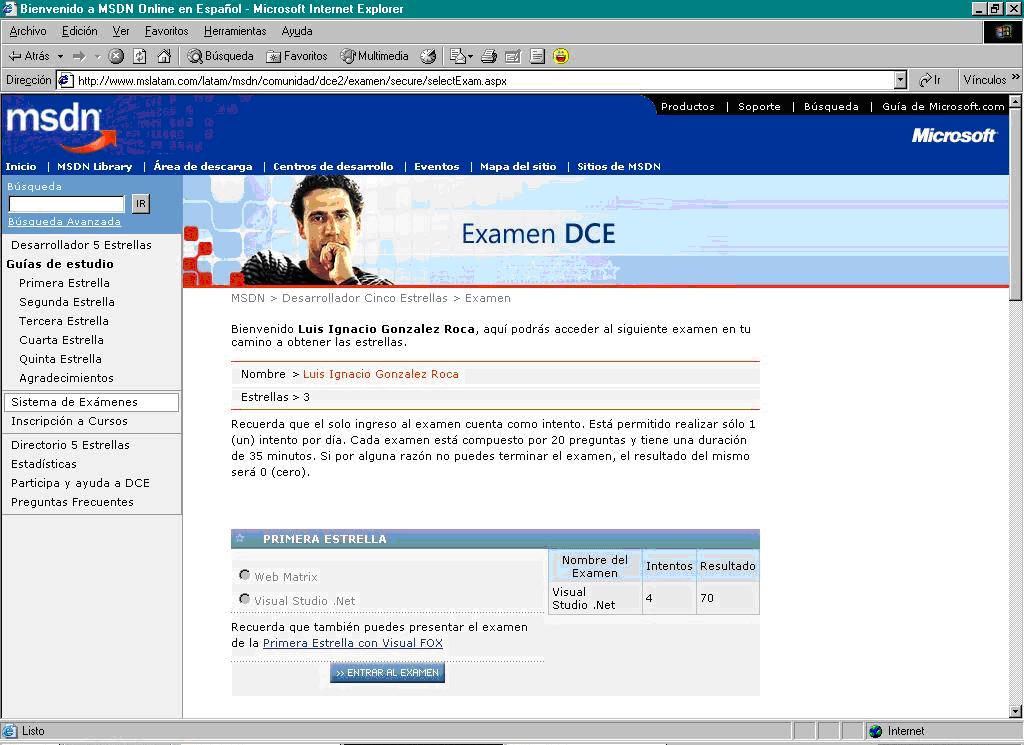The width and height of the screenshot is (1024, 745).
Task: Click the vertical scrollbar thumb
Action: pos(1016,204)
